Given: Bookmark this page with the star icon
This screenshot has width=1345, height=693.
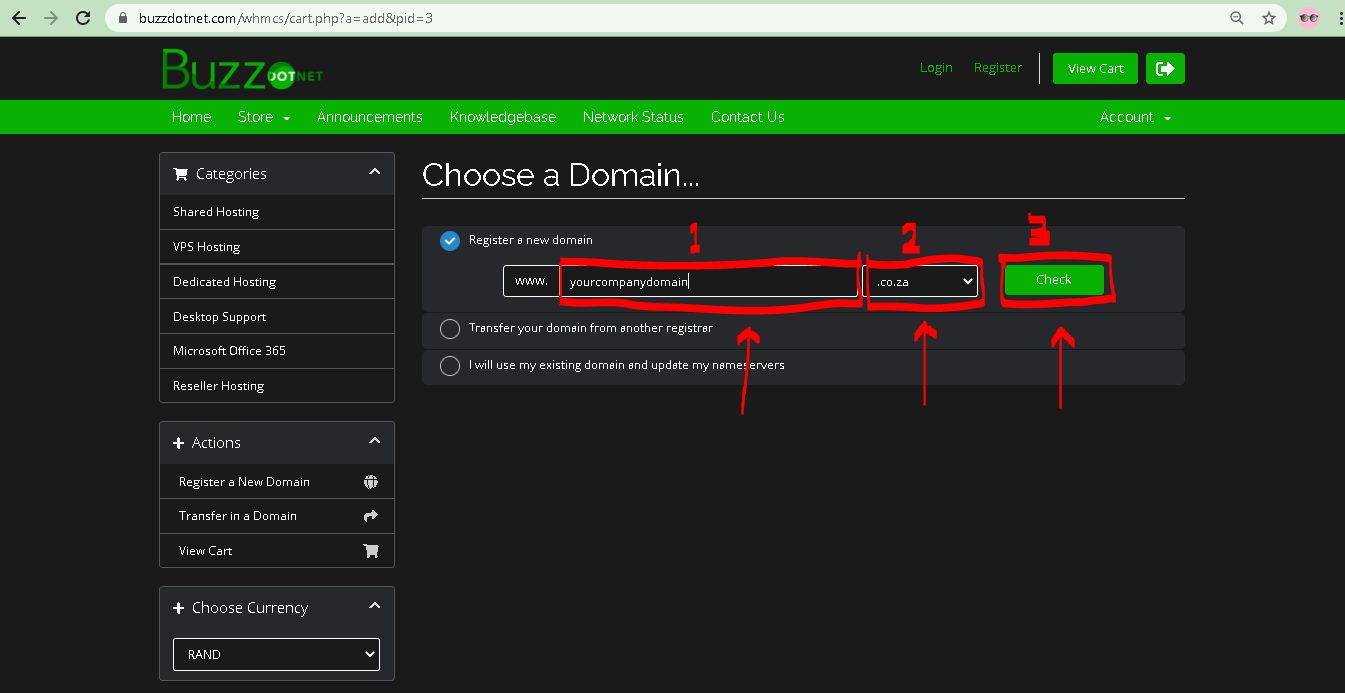Looking at the screenshot, I should pyautogui.click(x=1268, y=18).
